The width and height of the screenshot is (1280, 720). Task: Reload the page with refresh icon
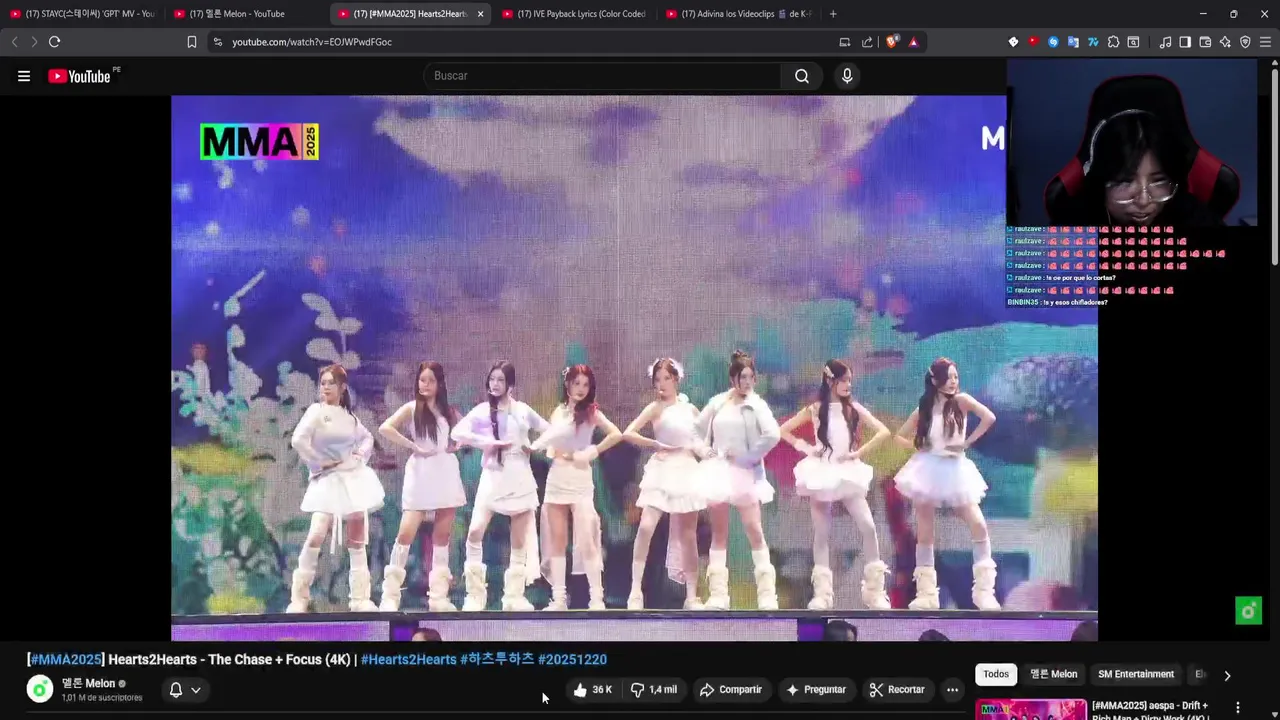click(55, 42)
